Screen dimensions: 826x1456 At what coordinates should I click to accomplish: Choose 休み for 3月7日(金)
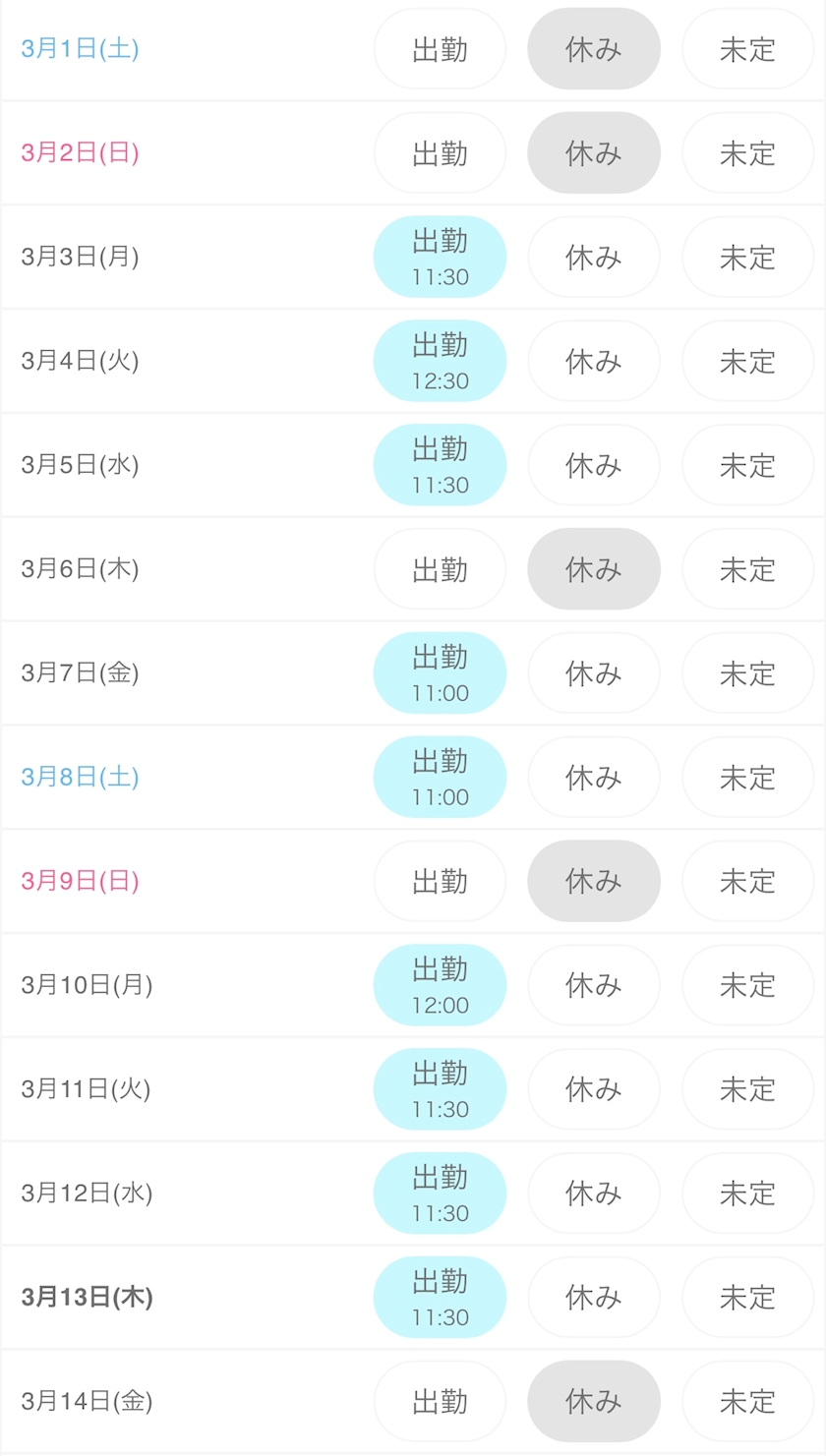(594, 673)
